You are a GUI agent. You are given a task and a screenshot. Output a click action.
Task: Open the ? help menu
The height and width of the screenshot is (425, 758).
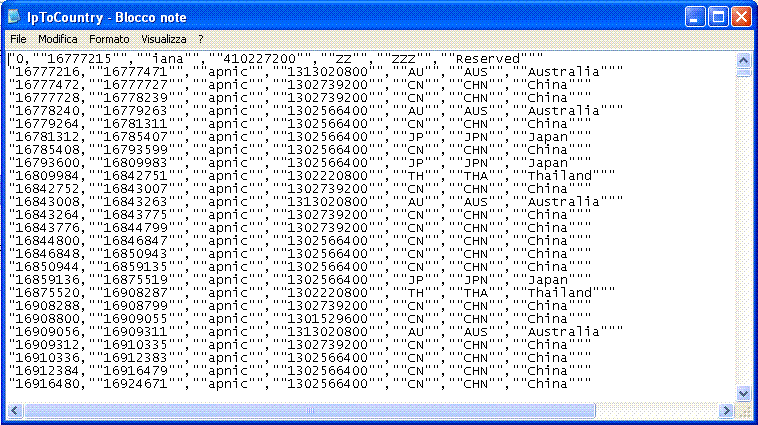pos(201,39)
